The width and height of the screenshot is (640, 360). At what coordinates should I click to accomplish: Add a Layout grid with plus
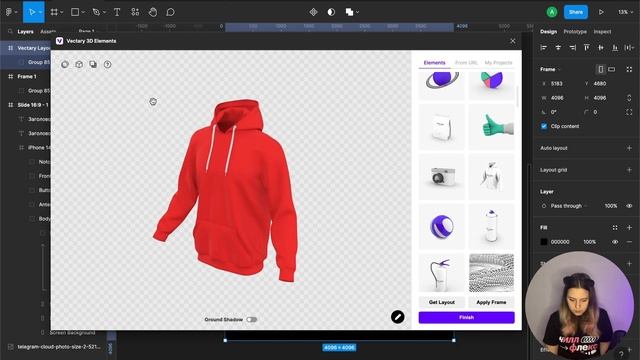(x=629, y=170)
